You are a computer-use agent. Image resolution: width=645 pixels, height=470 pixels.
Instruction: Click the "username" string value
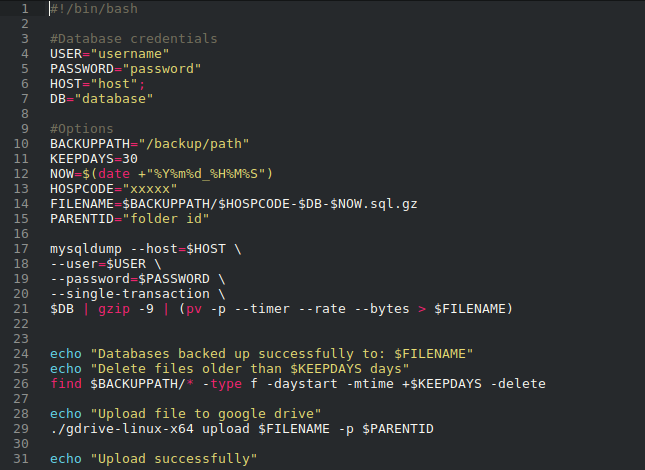(x=130, y=54)
